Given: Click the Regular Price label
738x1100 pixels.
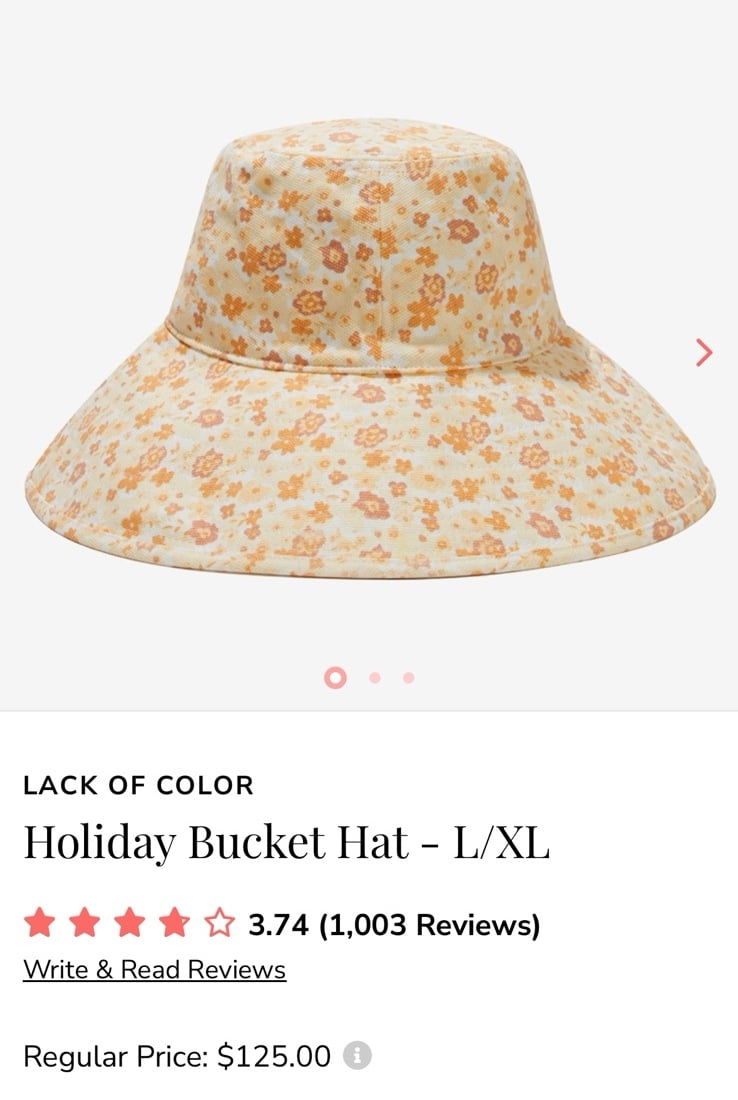Looking at the screenshot, I should [116, 1056].
